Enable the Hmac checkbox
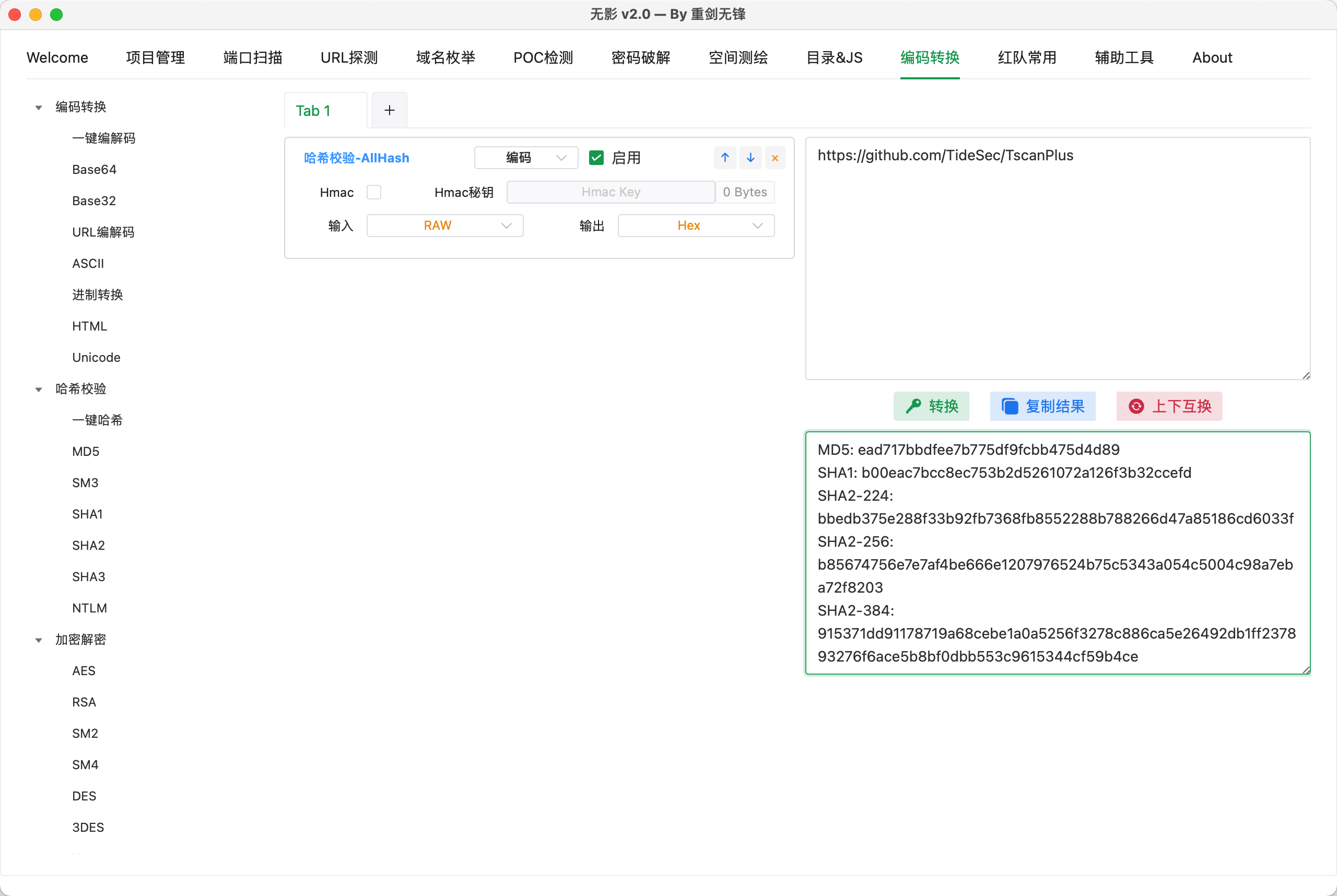 coord(374,192)
